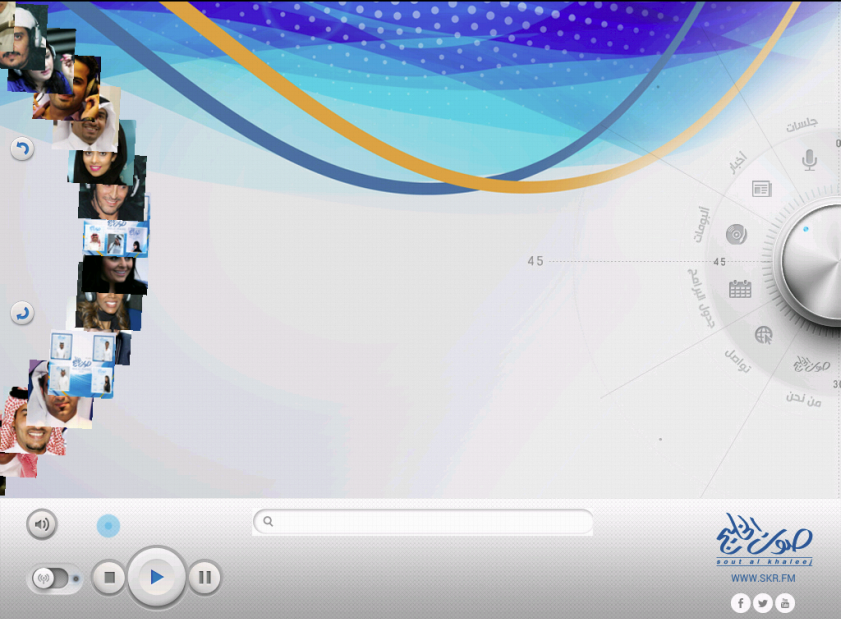Click the globe contact icon for تواصل
The width and height of the screenshot is (841, 619).
coord(763,335)
